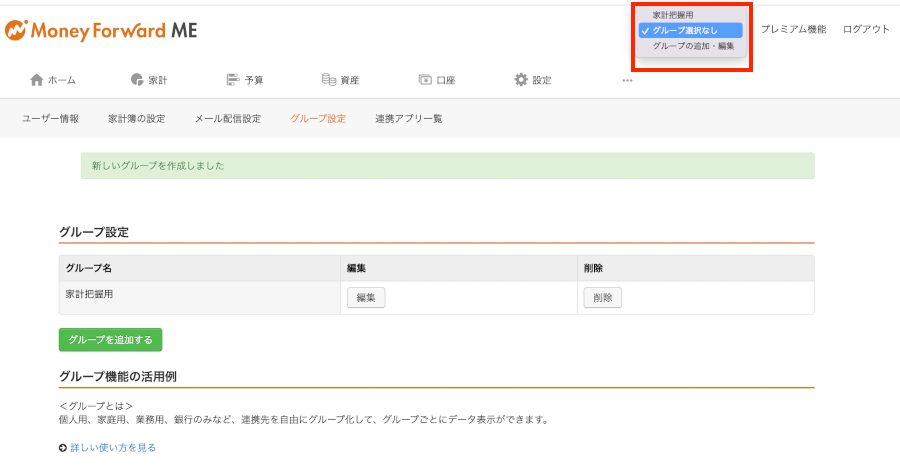Click the green グループを追加する button
The image size is (900, 466).
[110, 340]
